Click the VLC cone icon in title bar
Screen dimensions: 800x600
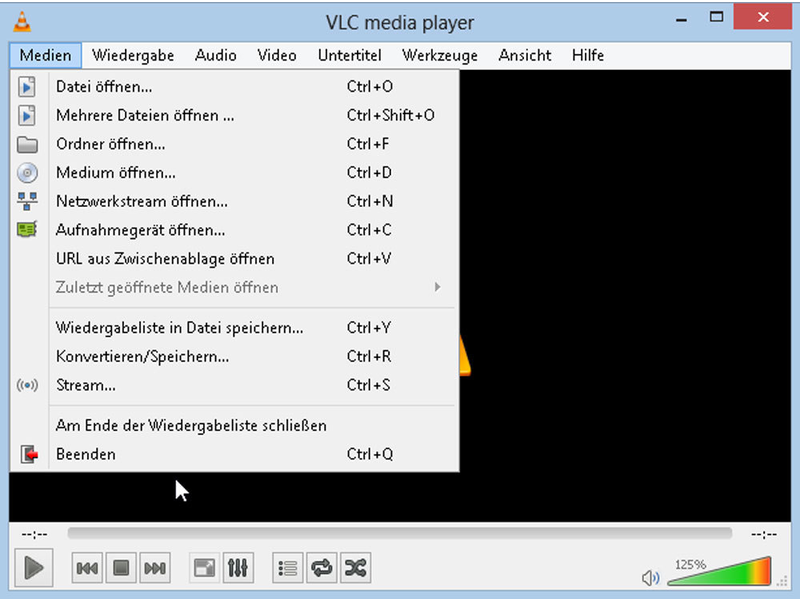(x=22, y=22)
